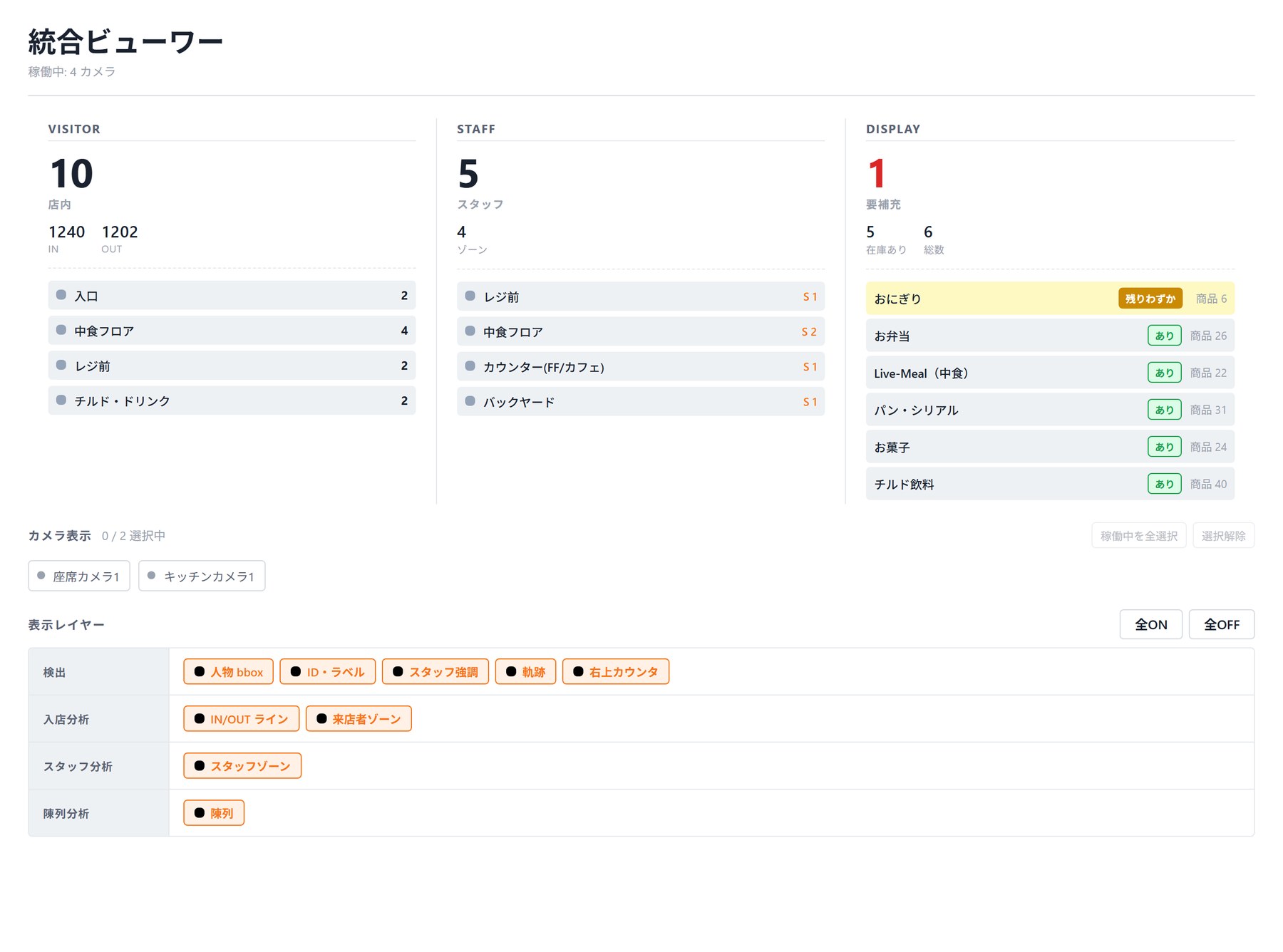The height and width of the screenshot is (952, 1283).
Task: Click the 全ON button
Action: tap(1150, 624)
